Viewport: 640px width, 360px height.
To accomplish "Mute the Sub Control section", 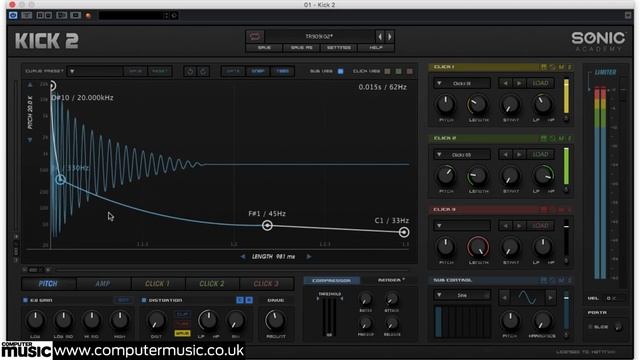I will click(x=561, y=280).
